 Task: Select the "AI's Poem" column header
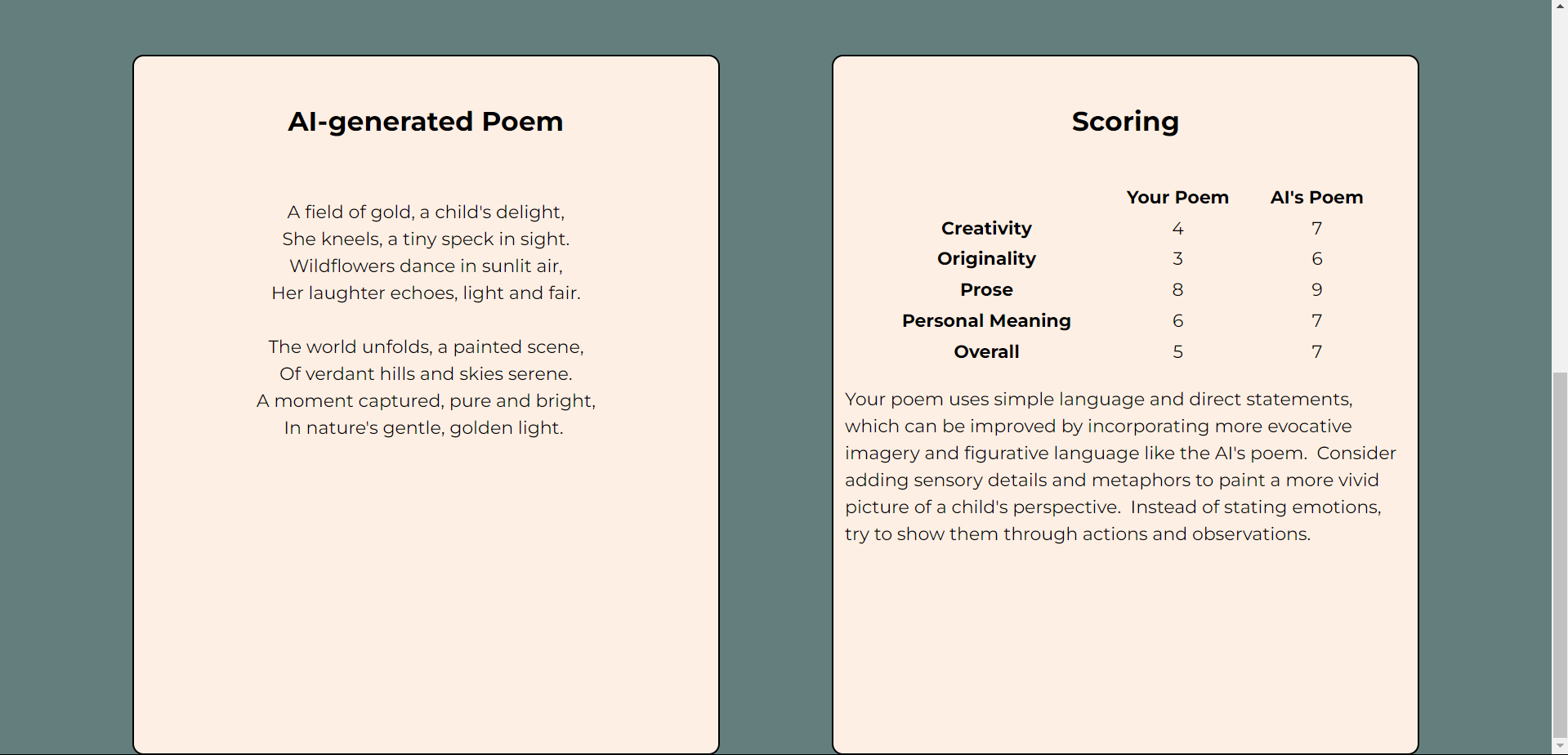[1316, 198]
